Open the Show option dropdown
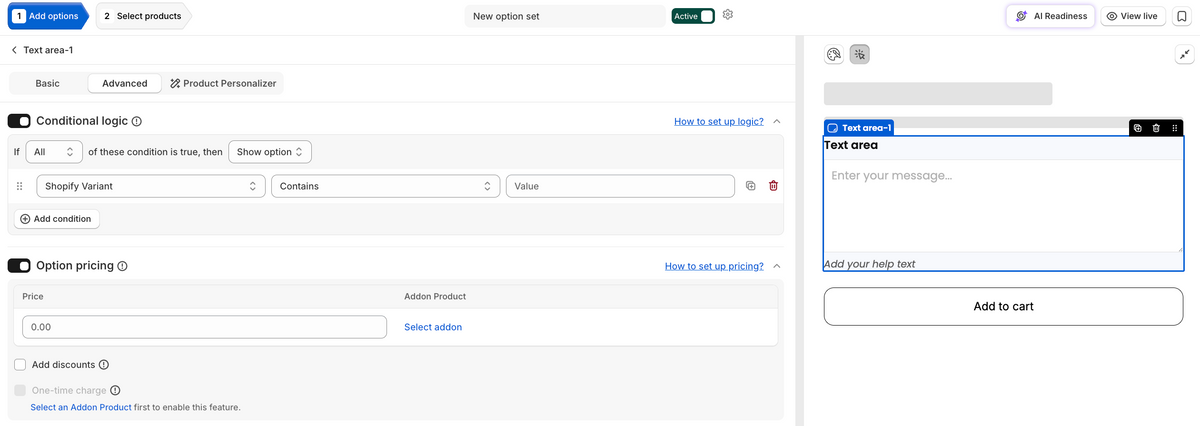 [x=270, y=152]
